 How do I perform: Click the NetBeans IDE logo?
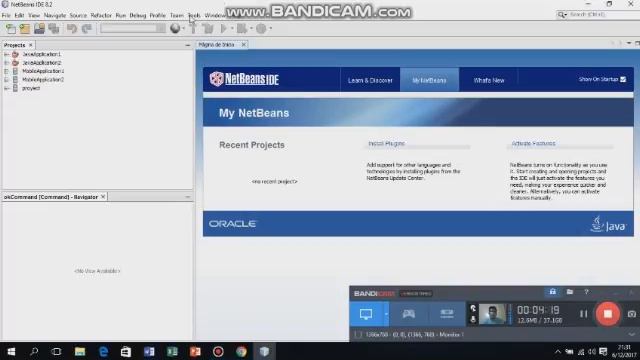click(244, 79)
